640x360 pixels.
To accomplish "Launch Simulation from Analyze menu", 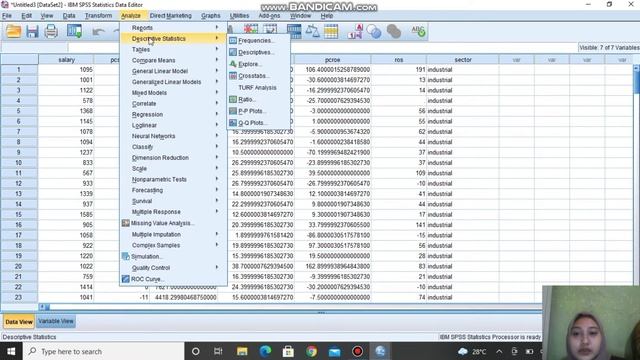I will [x=173, y=257].
